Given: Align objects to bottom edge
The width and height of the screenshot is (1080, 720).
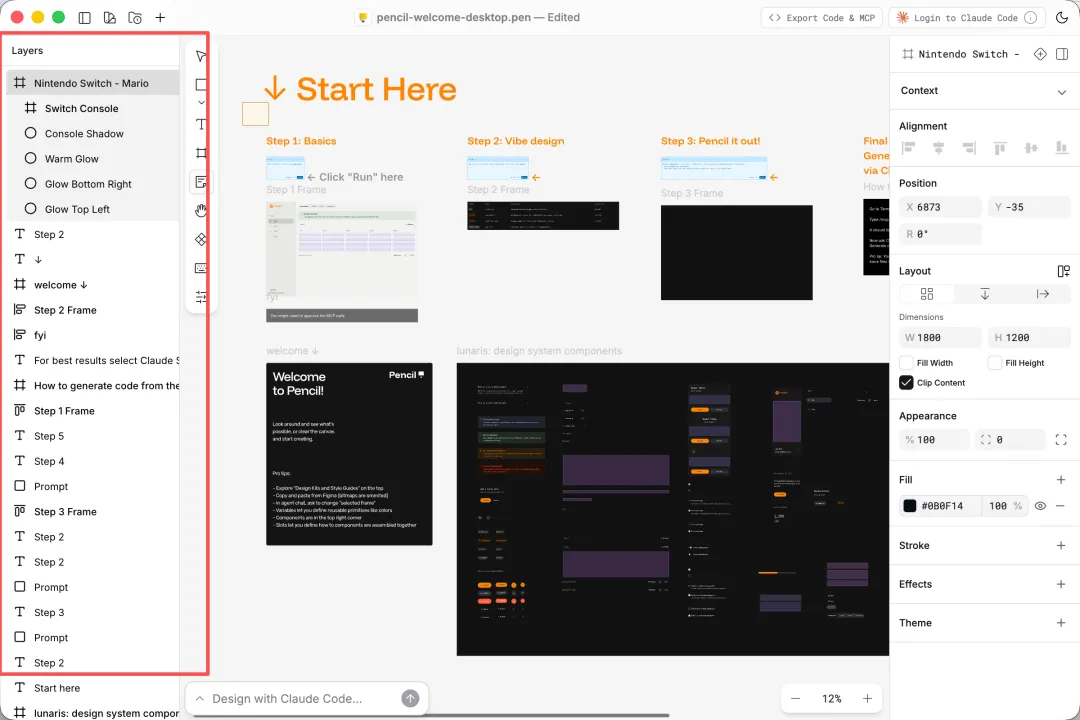Looking at the screenshot, I should (1061, 147).
